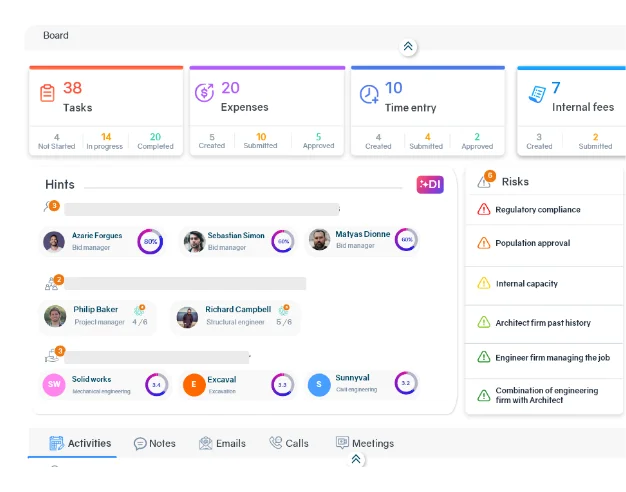Select the Activities tab
626x492 pixels.
(x=80, y=443)
